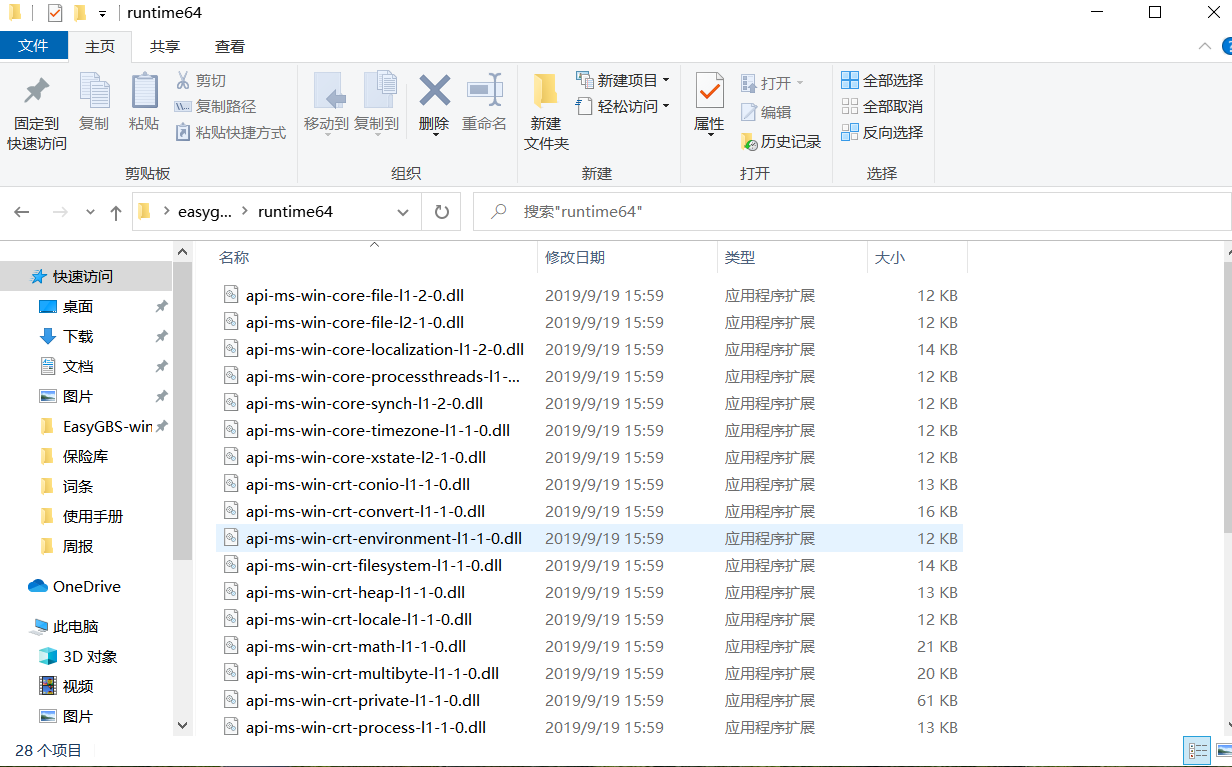1232x767 pixels.
Task: Go back with the left arrow
Action: [x=22, y=212]
